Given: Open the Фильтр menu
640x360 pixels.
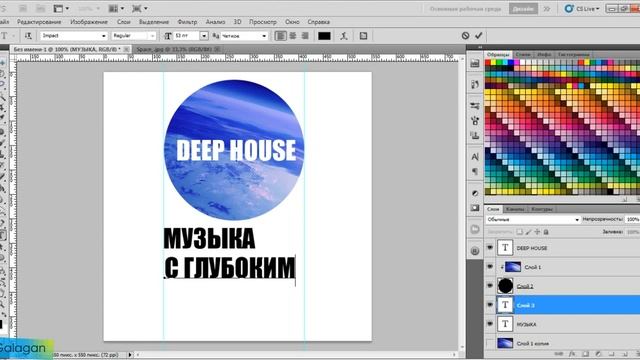Looking at the screenshot, I should point(187,22).
